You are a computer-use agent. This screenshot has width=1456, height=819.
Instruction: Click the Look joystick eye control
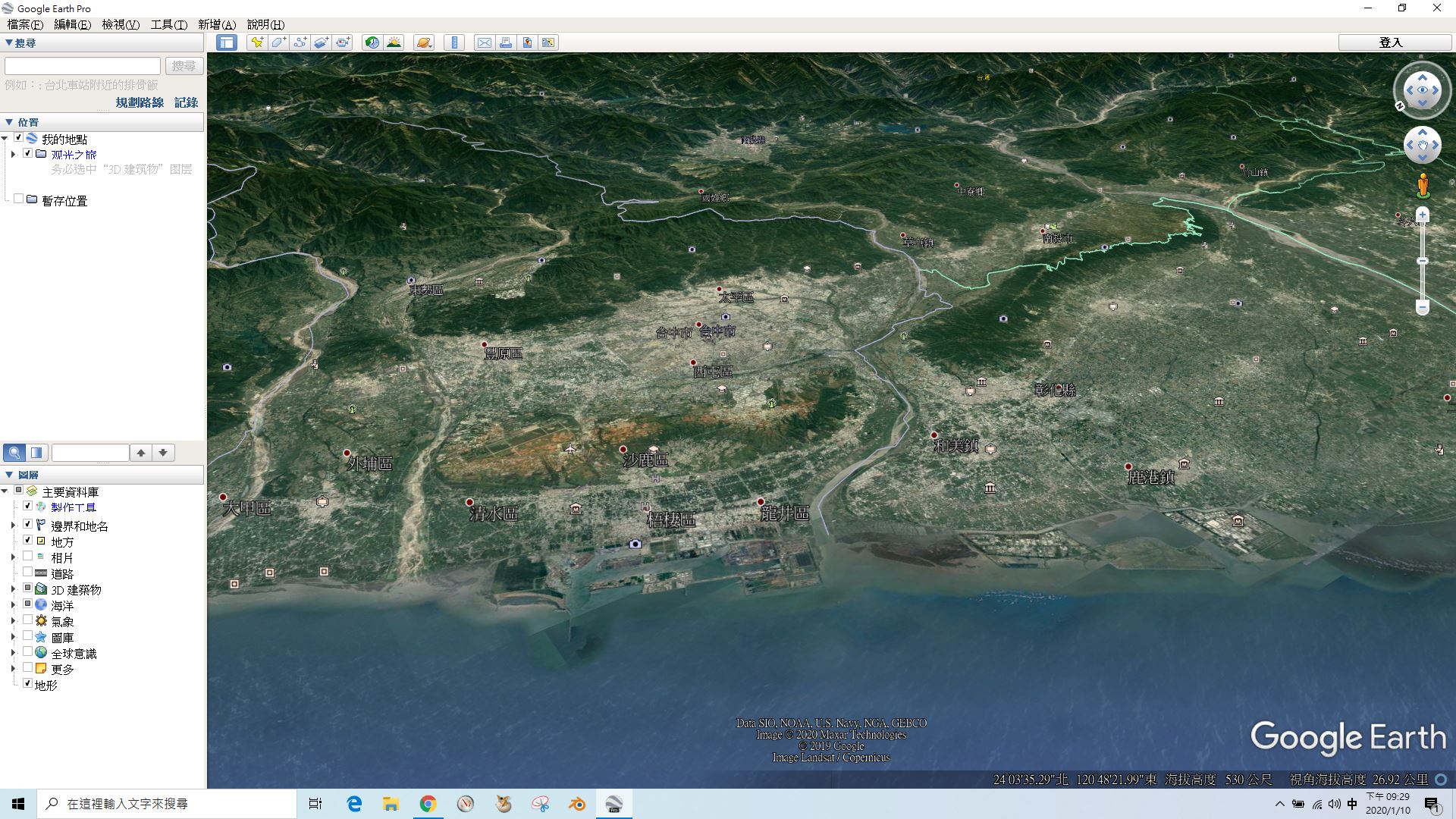(1423, 89)
